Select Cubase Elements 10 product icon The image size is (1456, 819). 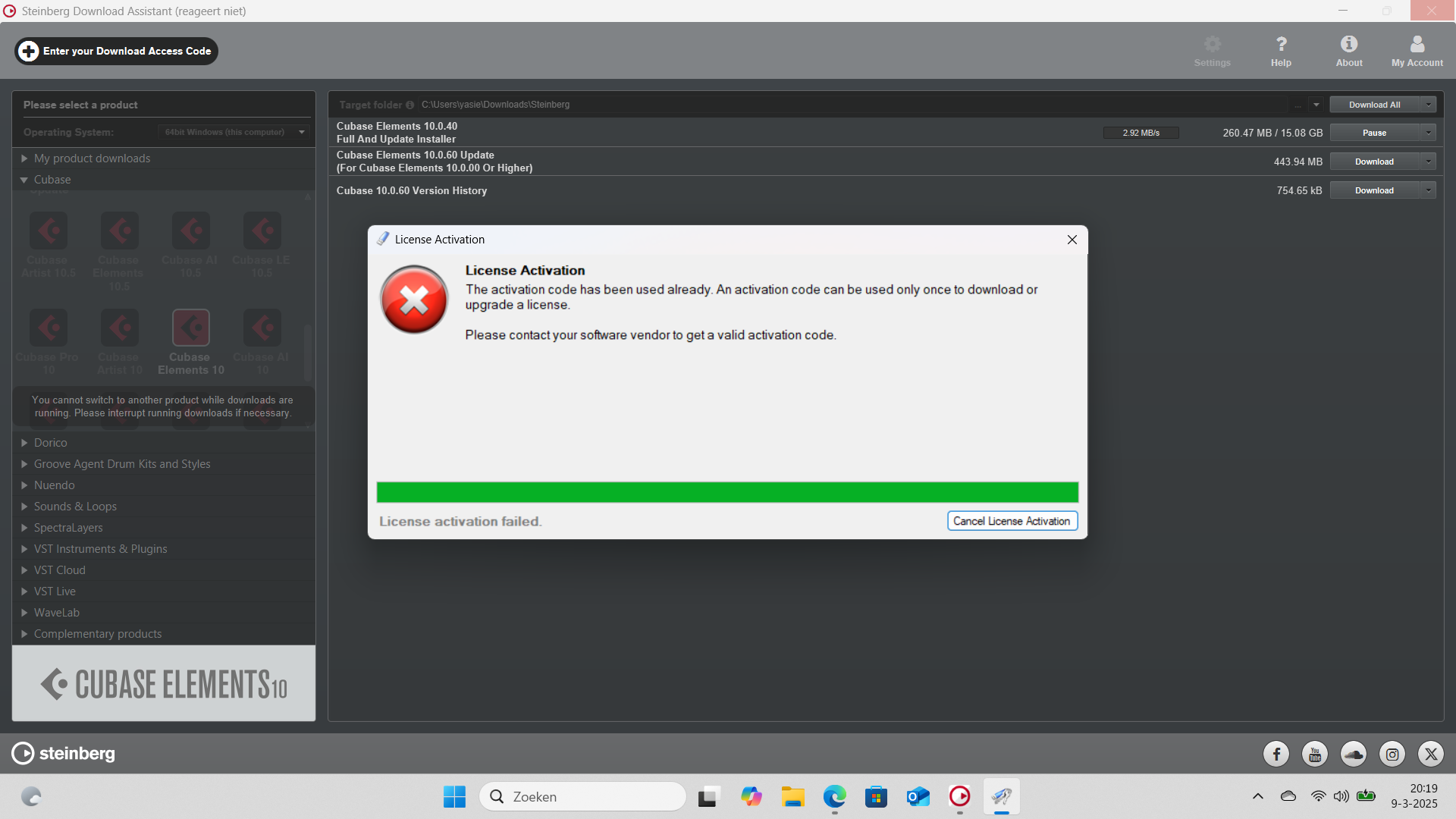190,328
